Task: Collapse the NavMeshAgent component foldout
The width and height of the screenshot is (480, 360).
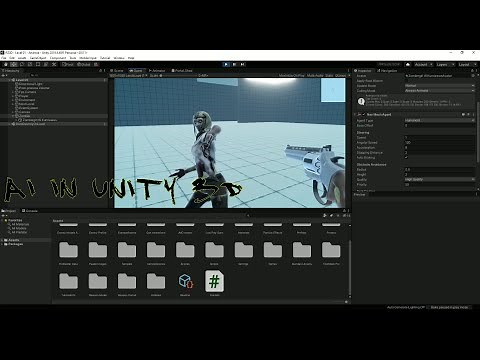Action: click(355, 114)
